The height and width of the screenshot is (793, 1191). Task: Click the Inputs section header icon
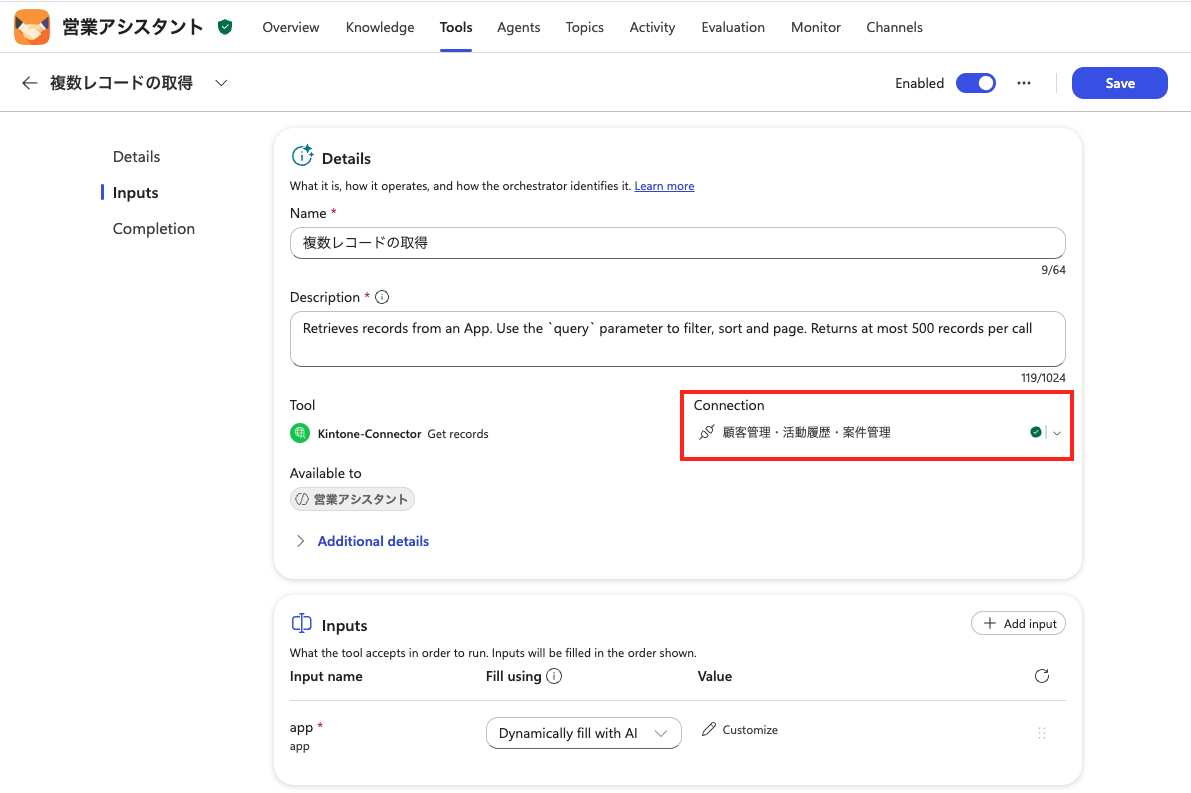click(x=302, y=624)
